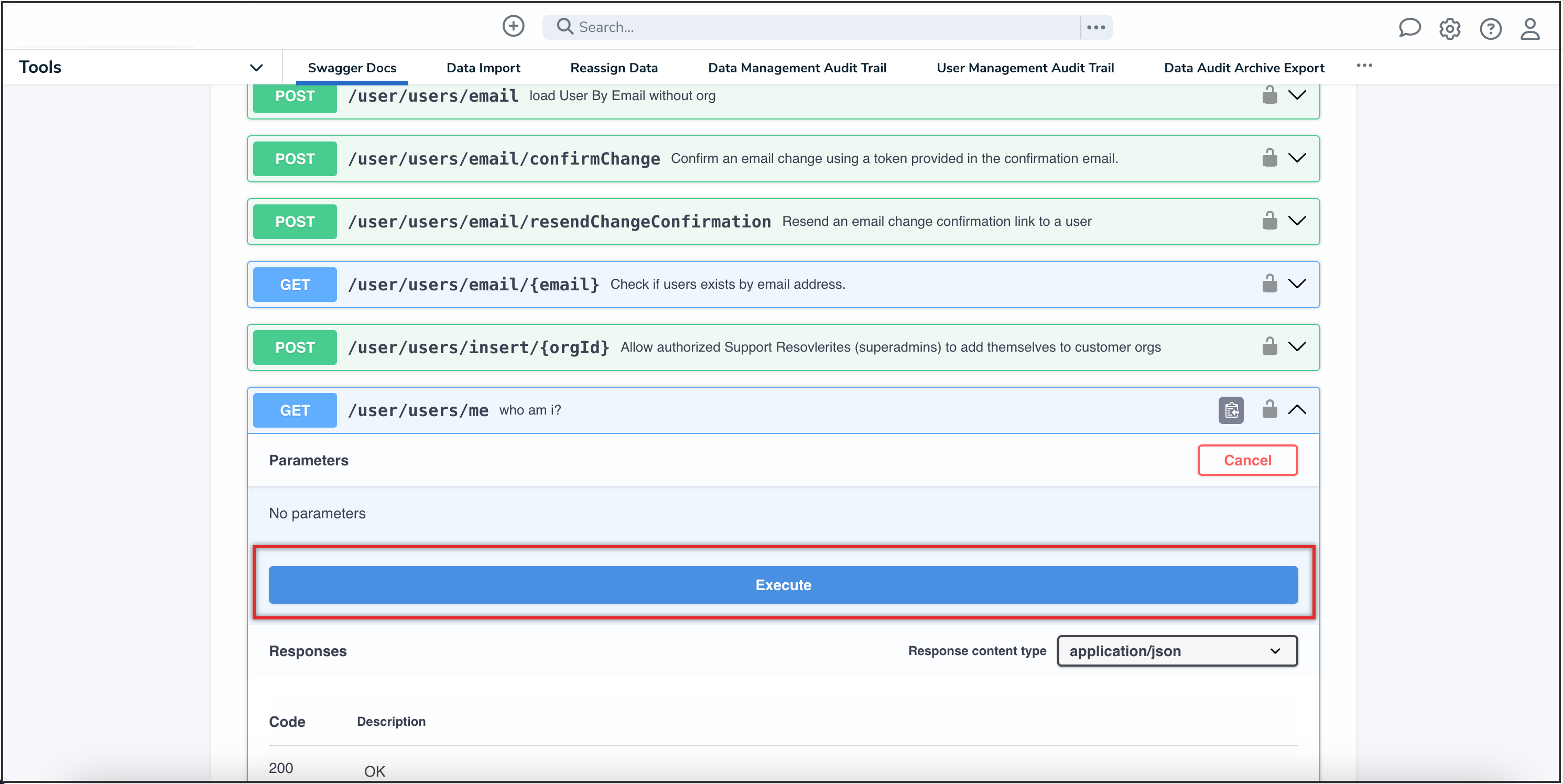Click the search magnifier icon
The width and height of the screenshot is (1563, 784).
[565, 27]
